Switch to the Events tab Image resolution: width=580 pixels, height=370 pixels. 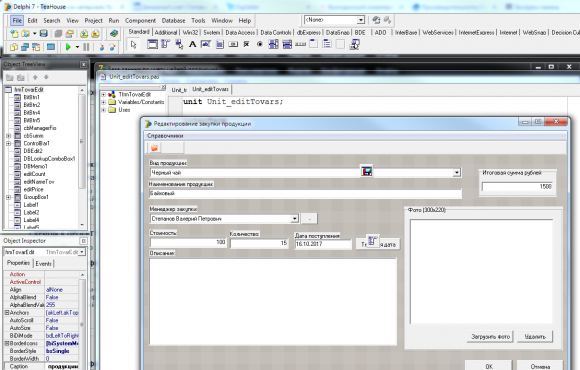tap(44, 263)
